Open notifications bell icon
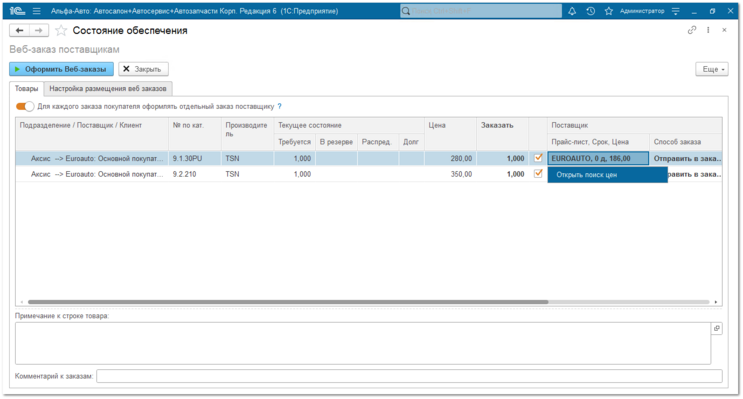This screenshot has width=743, height=399. click(x=572, y=11)
